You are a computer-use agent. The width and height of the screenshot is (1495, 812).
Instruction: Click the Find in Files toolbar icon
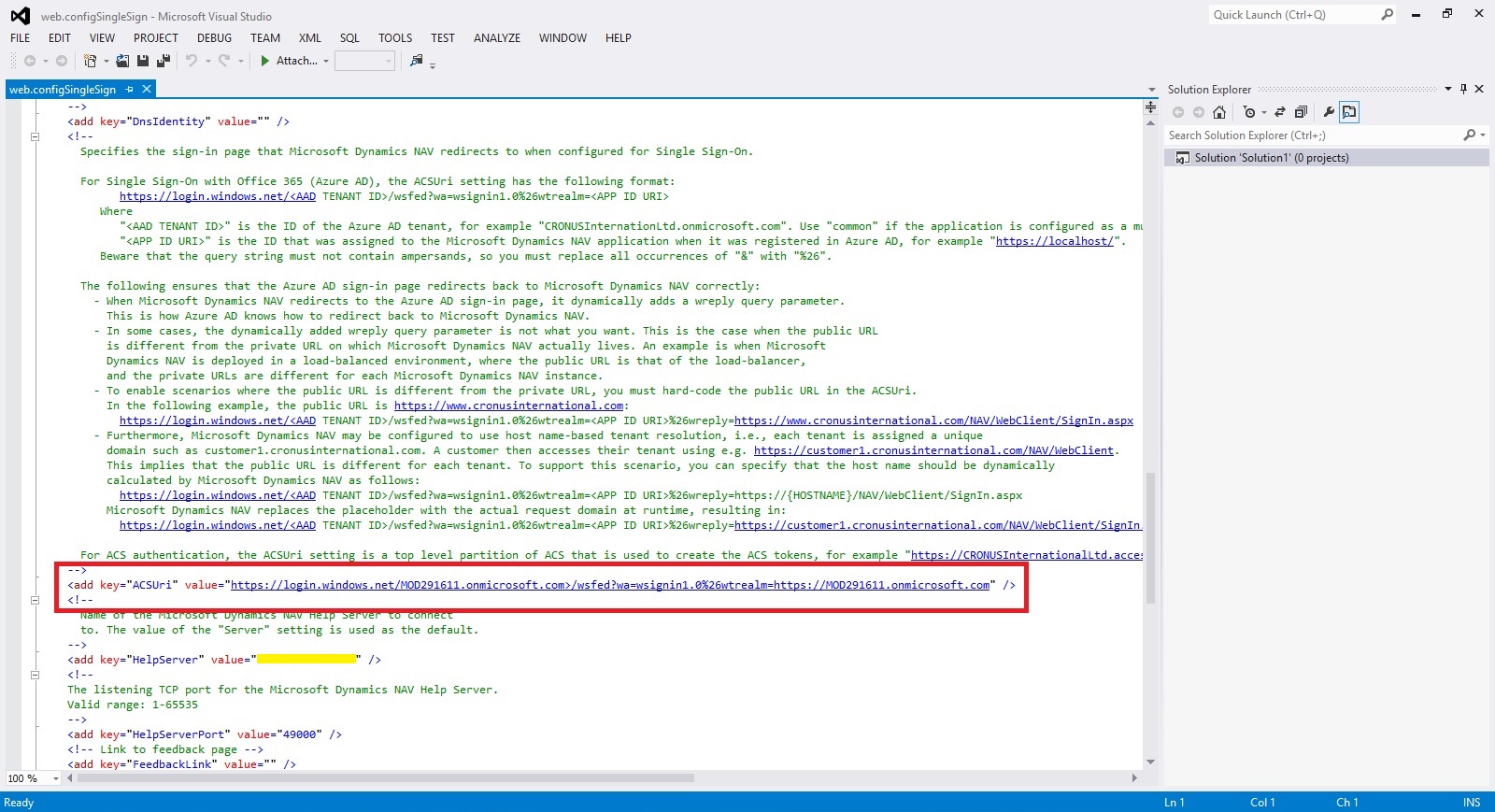[416, 61]
